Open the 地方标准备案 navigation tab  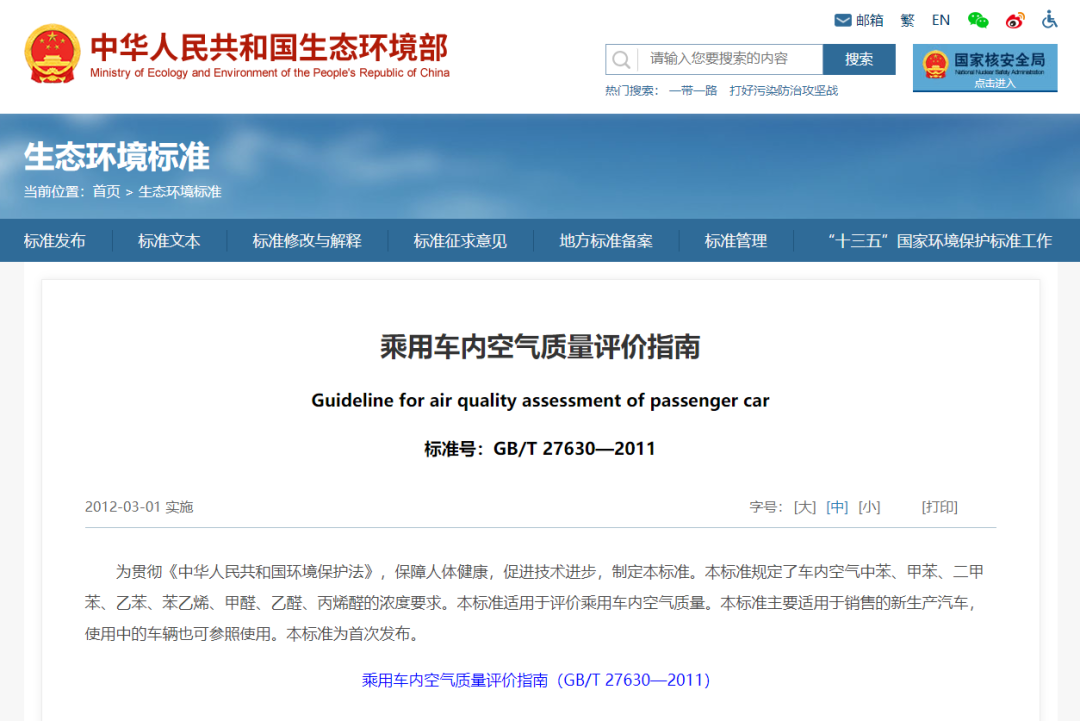[605, 240]
